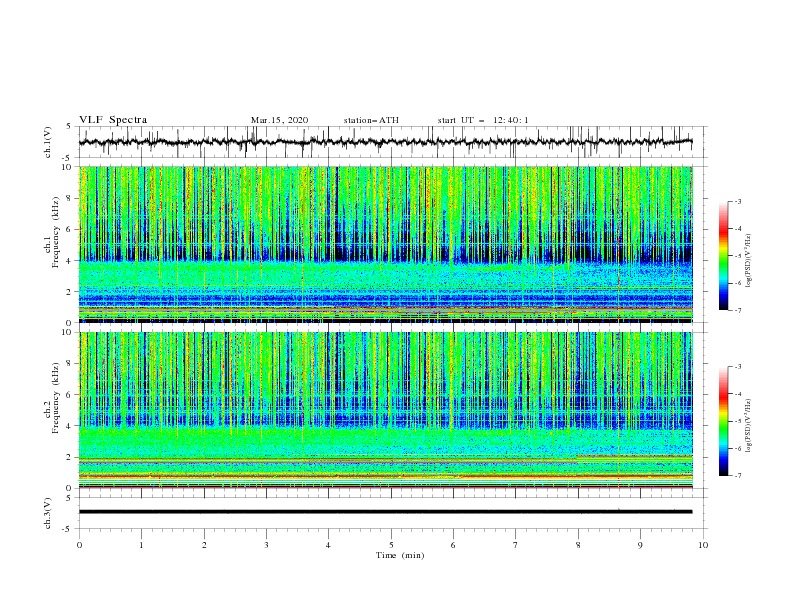
Task: Click the "Time (min)" x-axis label
Action: point(400,555)
